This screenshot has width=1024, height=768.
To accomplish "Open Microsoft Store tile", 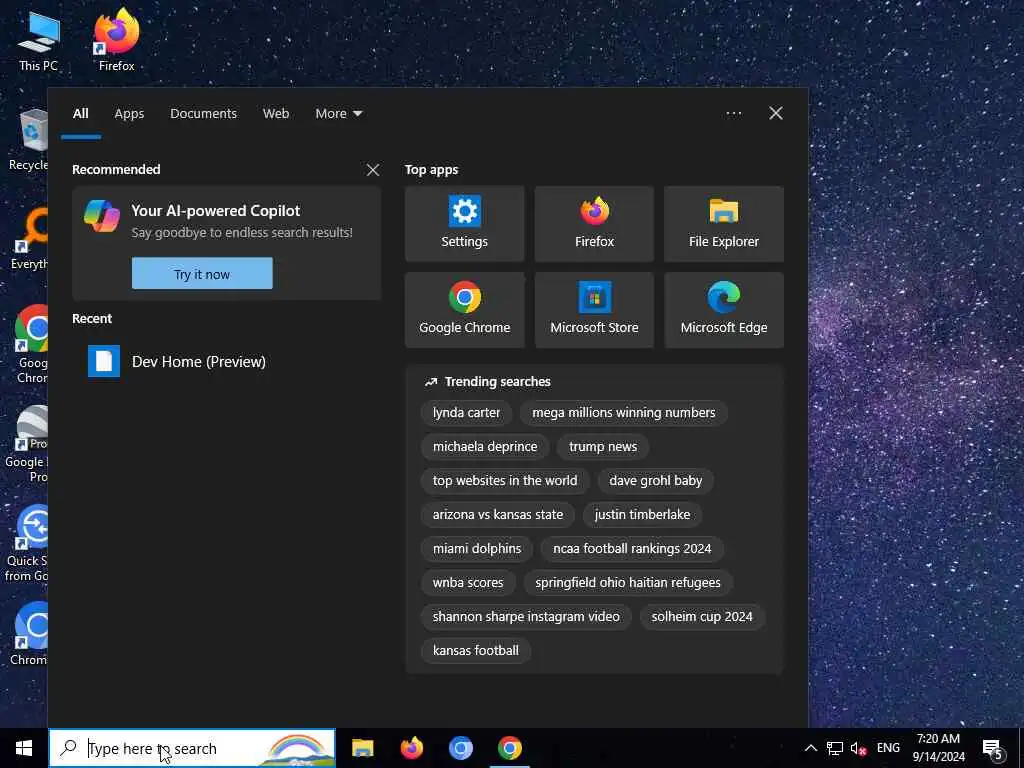I will click(594, 310).
